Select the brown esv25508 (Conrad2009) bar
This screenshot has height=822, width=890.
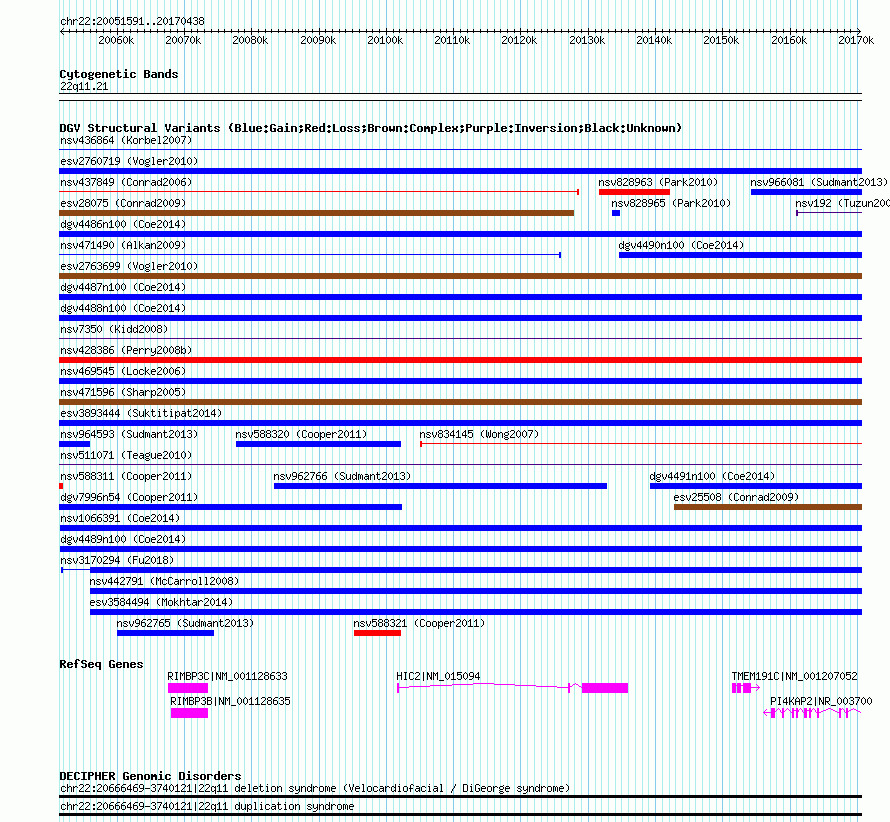[x=768, y=507]
